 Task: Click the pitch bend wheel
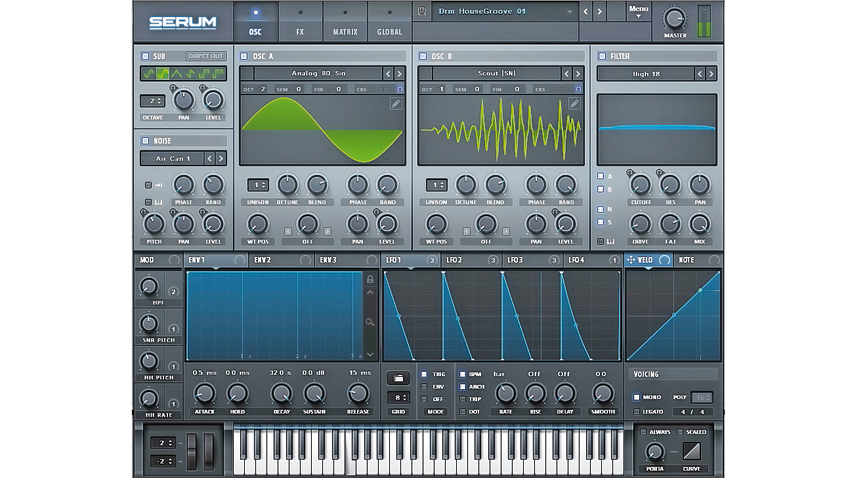coord(192,451)
